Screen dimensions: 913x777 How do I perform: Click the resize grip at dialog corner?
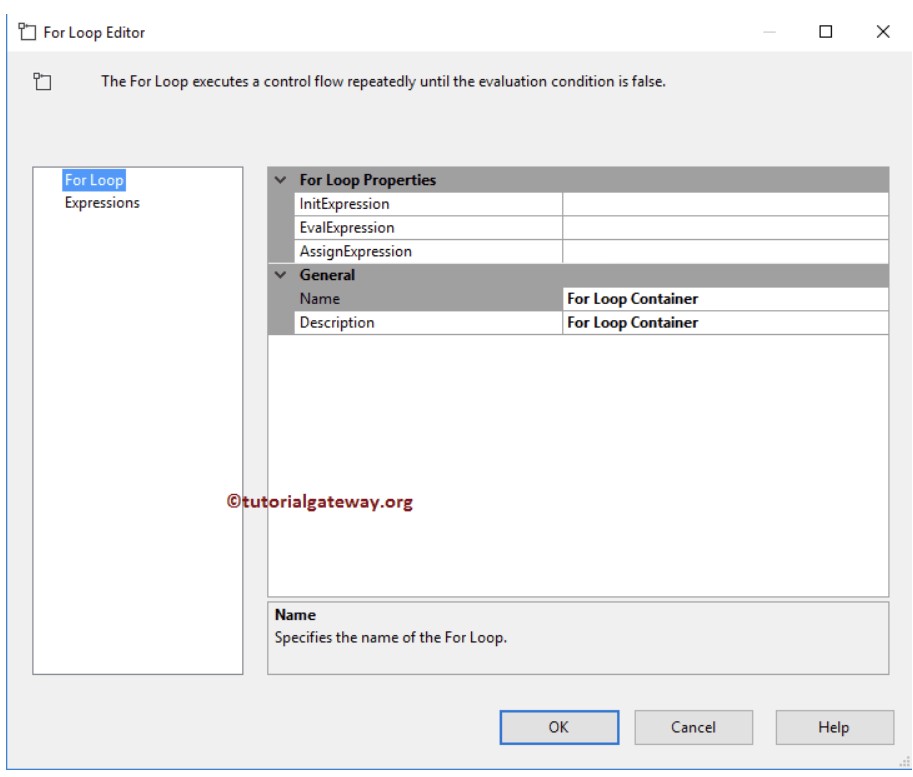905,761
